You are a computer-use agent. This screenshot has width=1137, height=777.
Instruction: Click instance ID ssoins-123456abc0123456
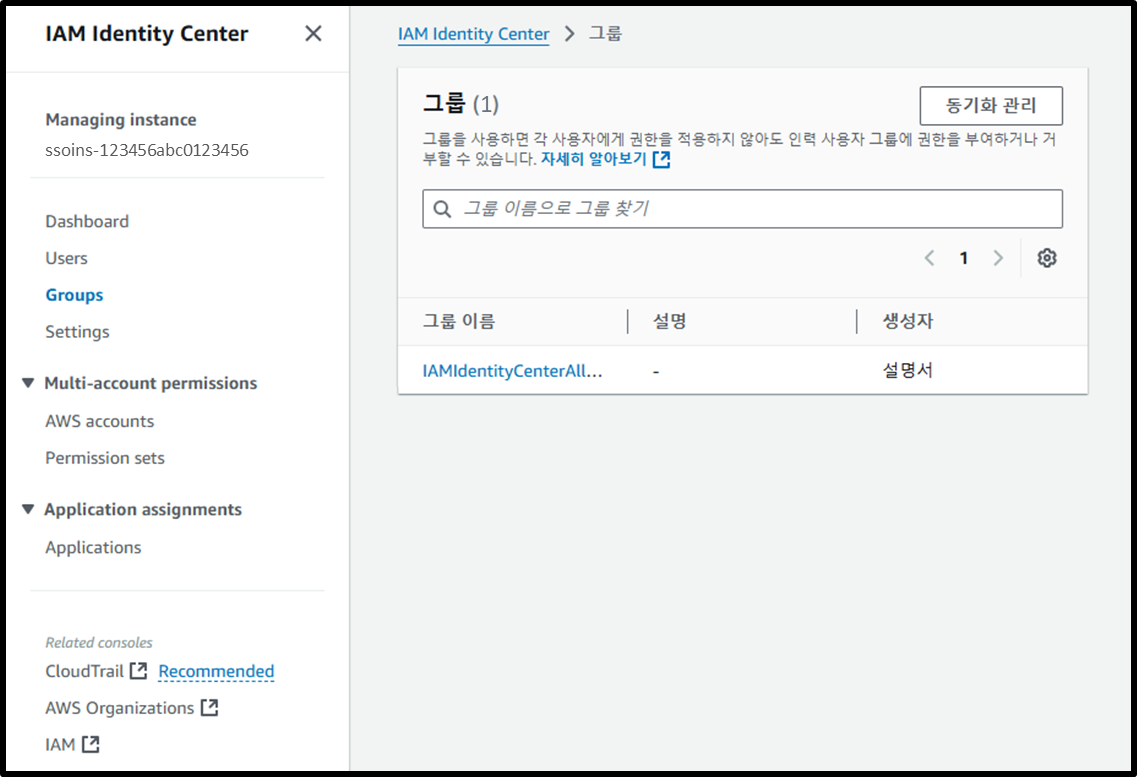146,150
